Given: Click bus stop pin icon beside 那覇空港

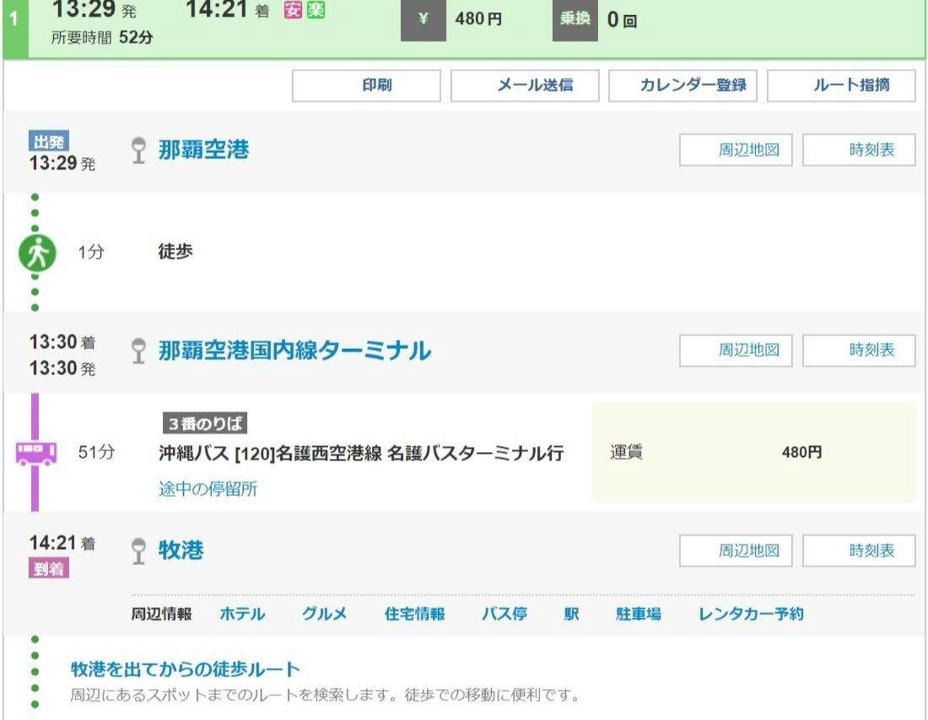Looking at the screenshot, I should [138, 150].
